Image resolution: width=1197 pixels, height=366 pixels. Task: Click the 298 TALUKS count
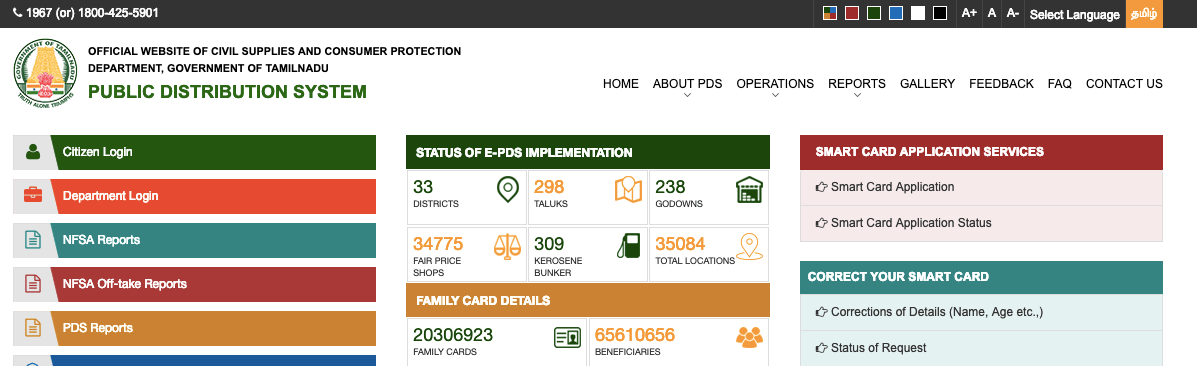[549, 187]
